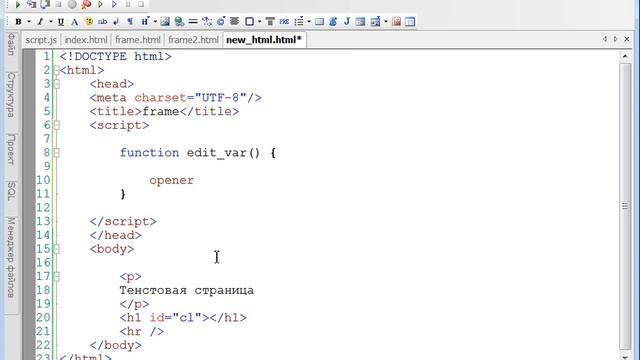Image resolution: width=640 pixels, height=360 pixels.
Task: Insert a table with the table grid icon
Action: click(319, 22)
